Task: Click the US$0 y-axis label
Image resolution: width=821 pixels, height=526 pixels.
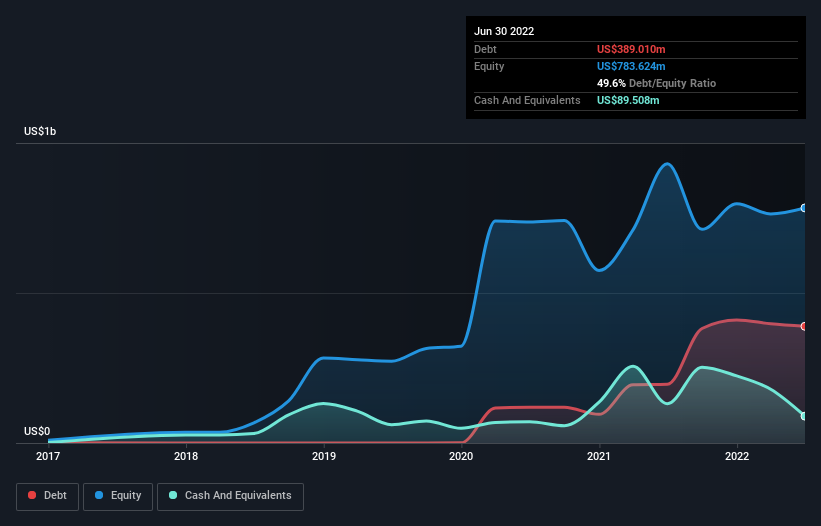Action: [37, 431]
